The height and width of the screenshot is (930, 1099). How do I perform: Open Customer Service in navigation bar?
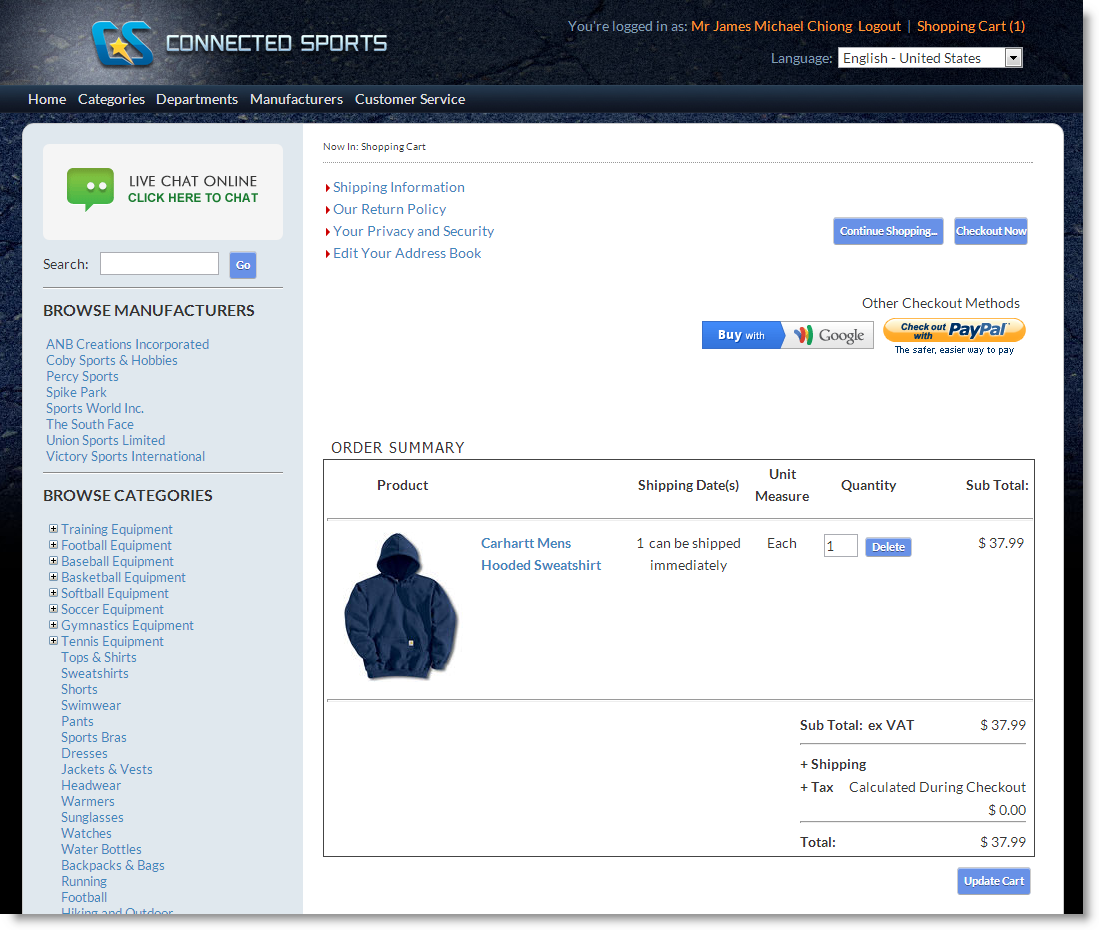410,100
